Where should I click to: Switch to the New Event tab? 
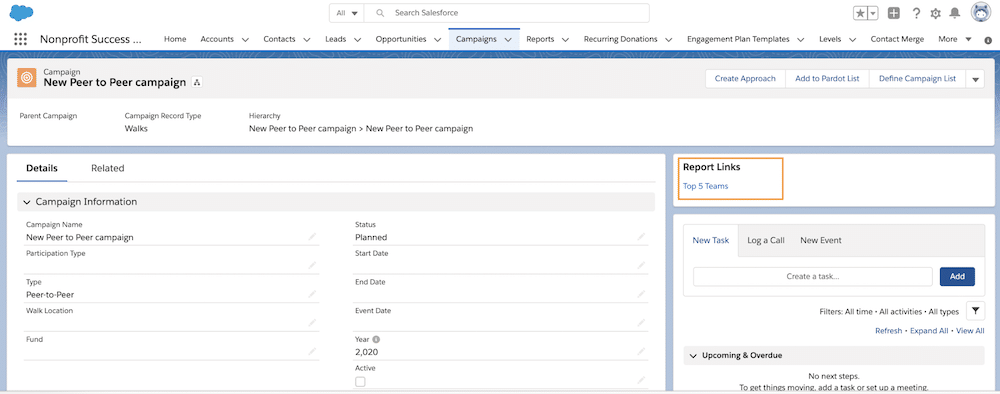[821, 240]
